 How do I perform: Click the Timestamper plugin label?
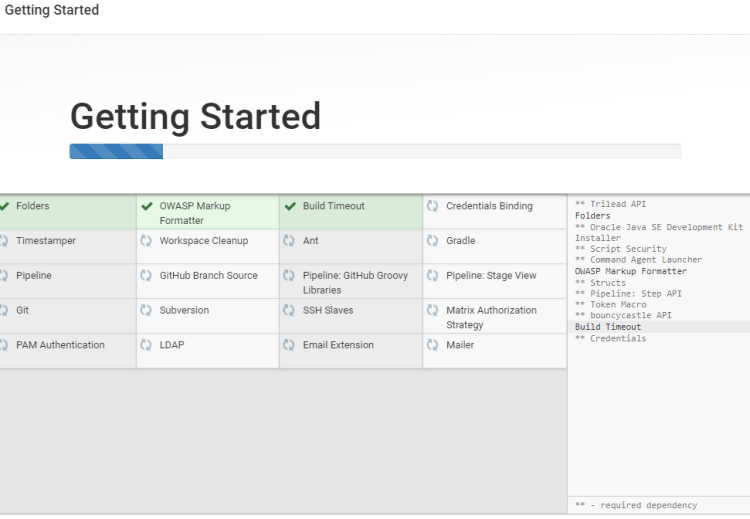pos(46,241)
